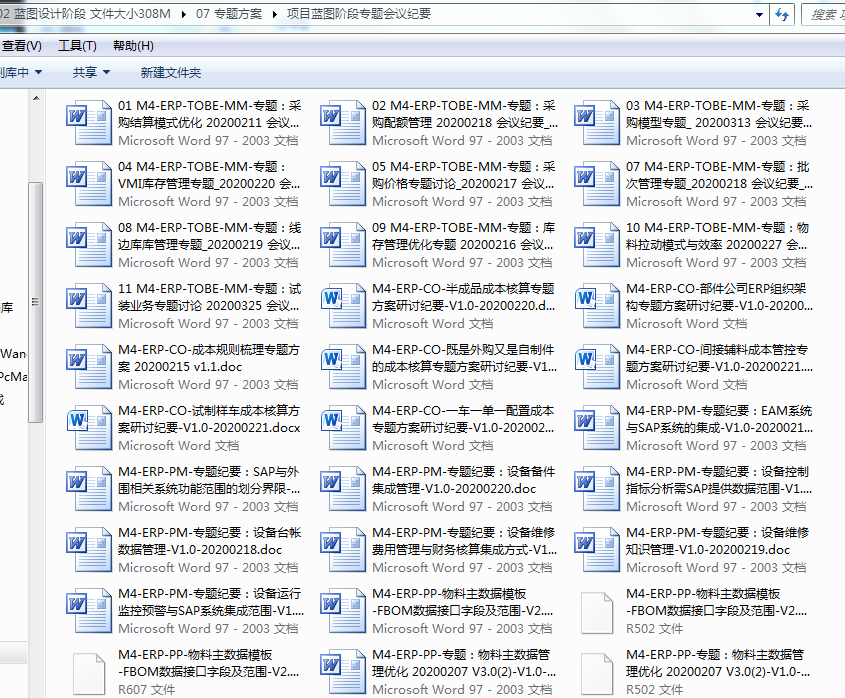Open the 帮助(H) menu
This screenshot has height=698, width=845.
click(x=133, y=45)
